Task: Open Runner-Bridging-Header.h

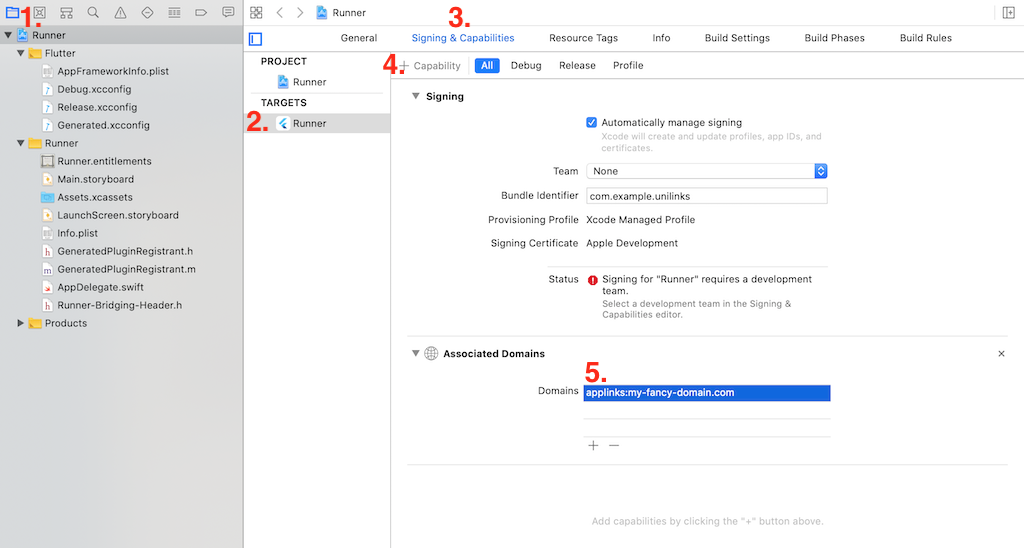Action: coord(120,305)
